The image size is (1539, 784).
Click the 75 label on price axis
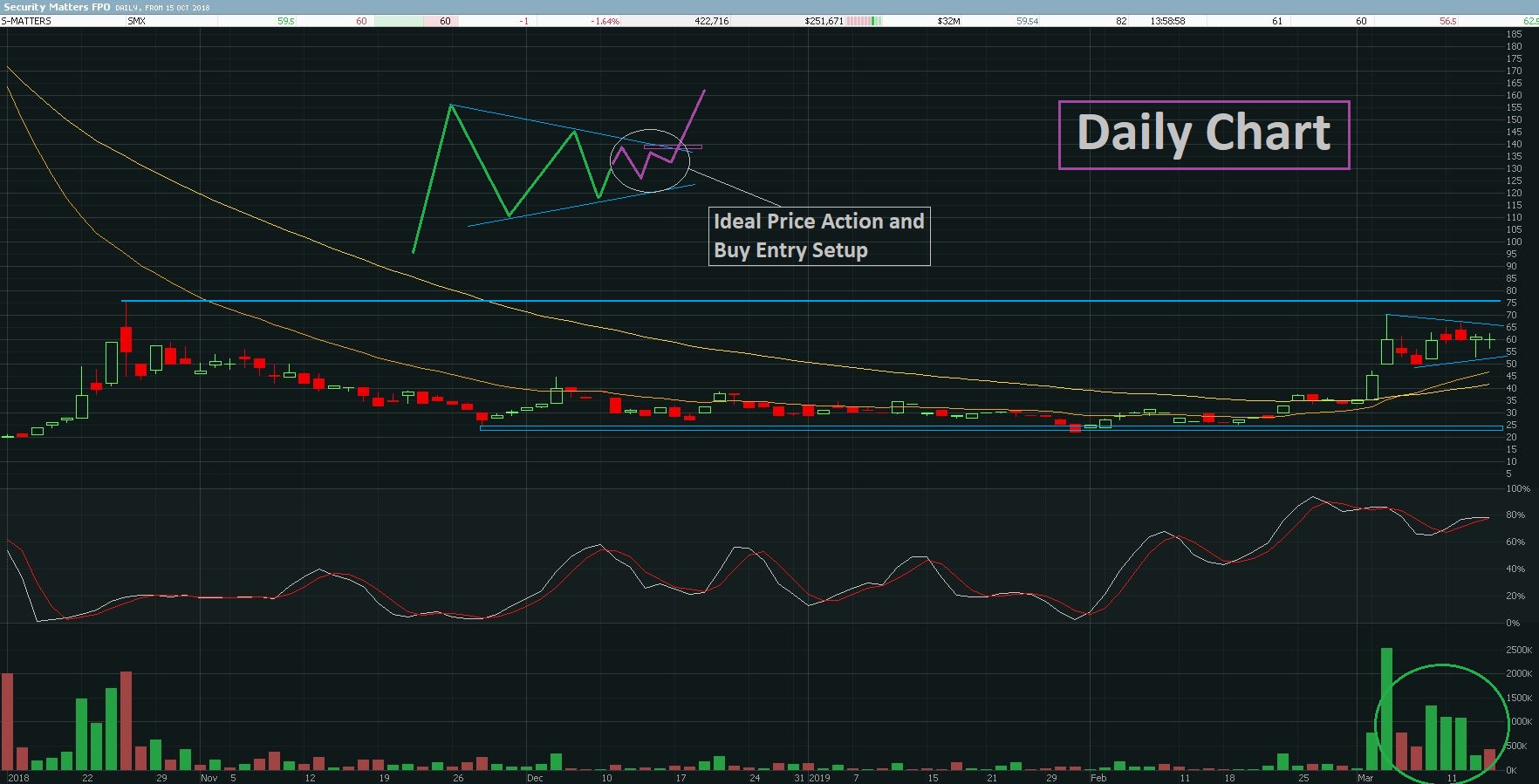1511,303
